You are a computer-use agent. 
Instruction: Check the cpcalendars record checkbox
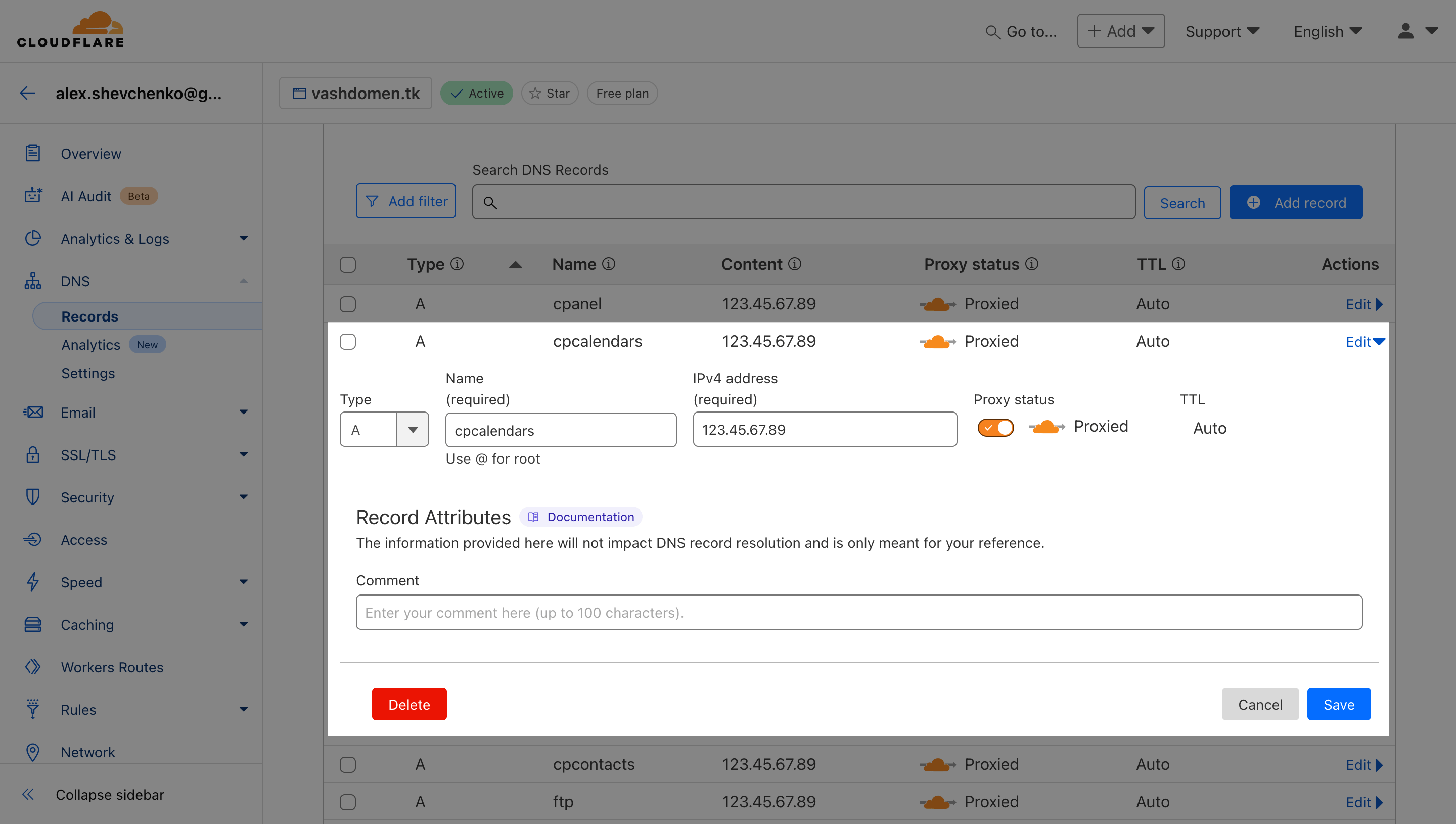coord(348,342)
